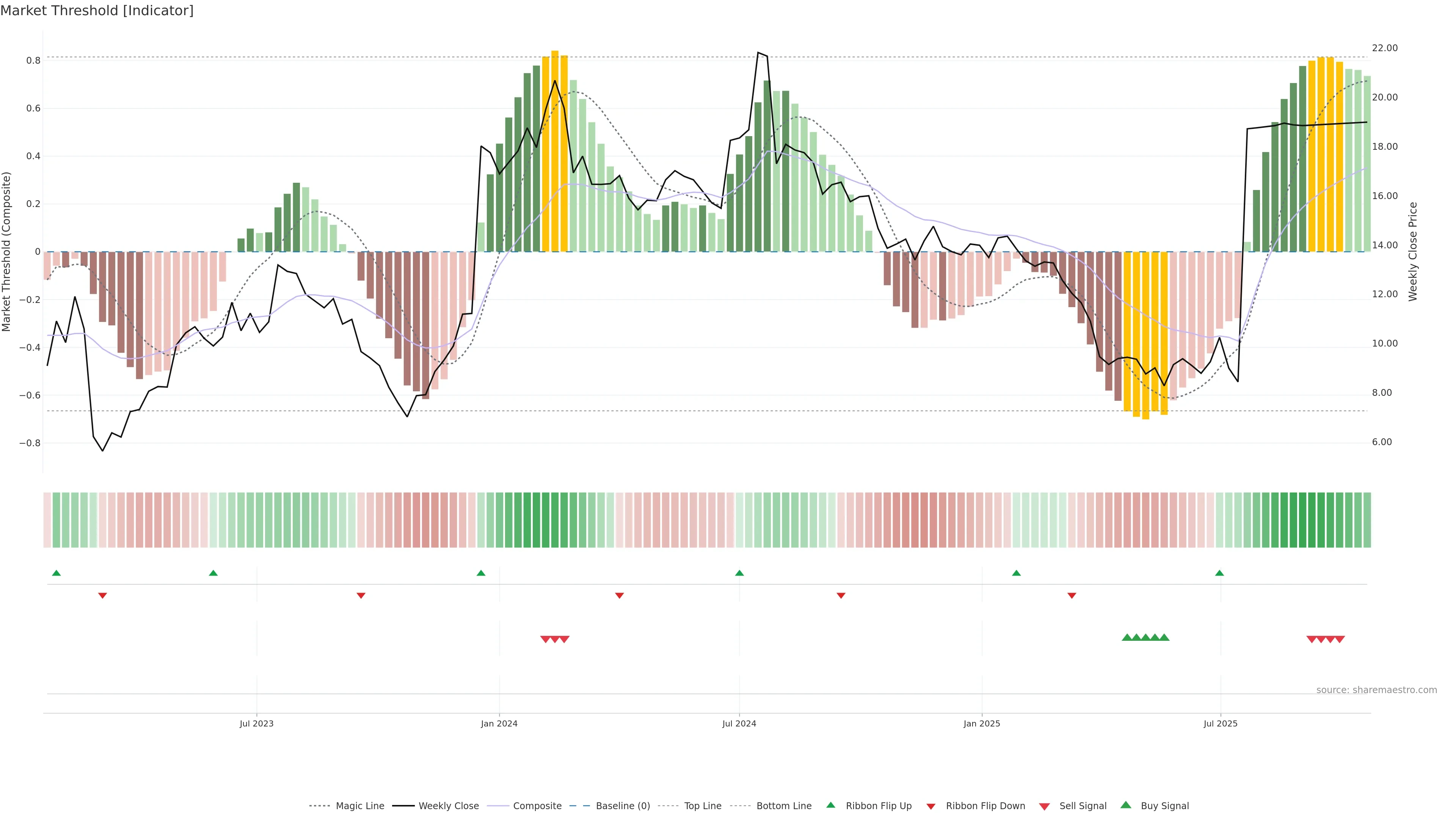Viewport: 1456px width, 819px height.
Task: Toggle the Weekly Close legend entry
Action: click(448, 806)
